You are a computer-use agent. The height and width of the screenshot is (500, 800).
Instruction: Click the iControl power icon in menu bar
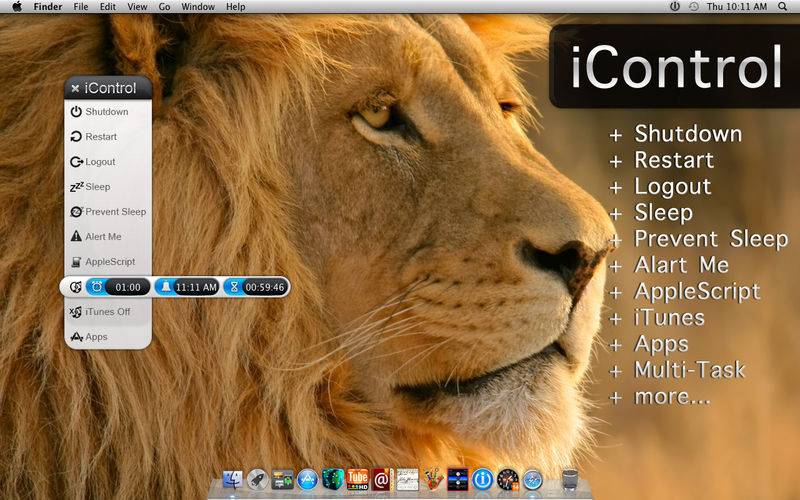[x=675, y=7]
